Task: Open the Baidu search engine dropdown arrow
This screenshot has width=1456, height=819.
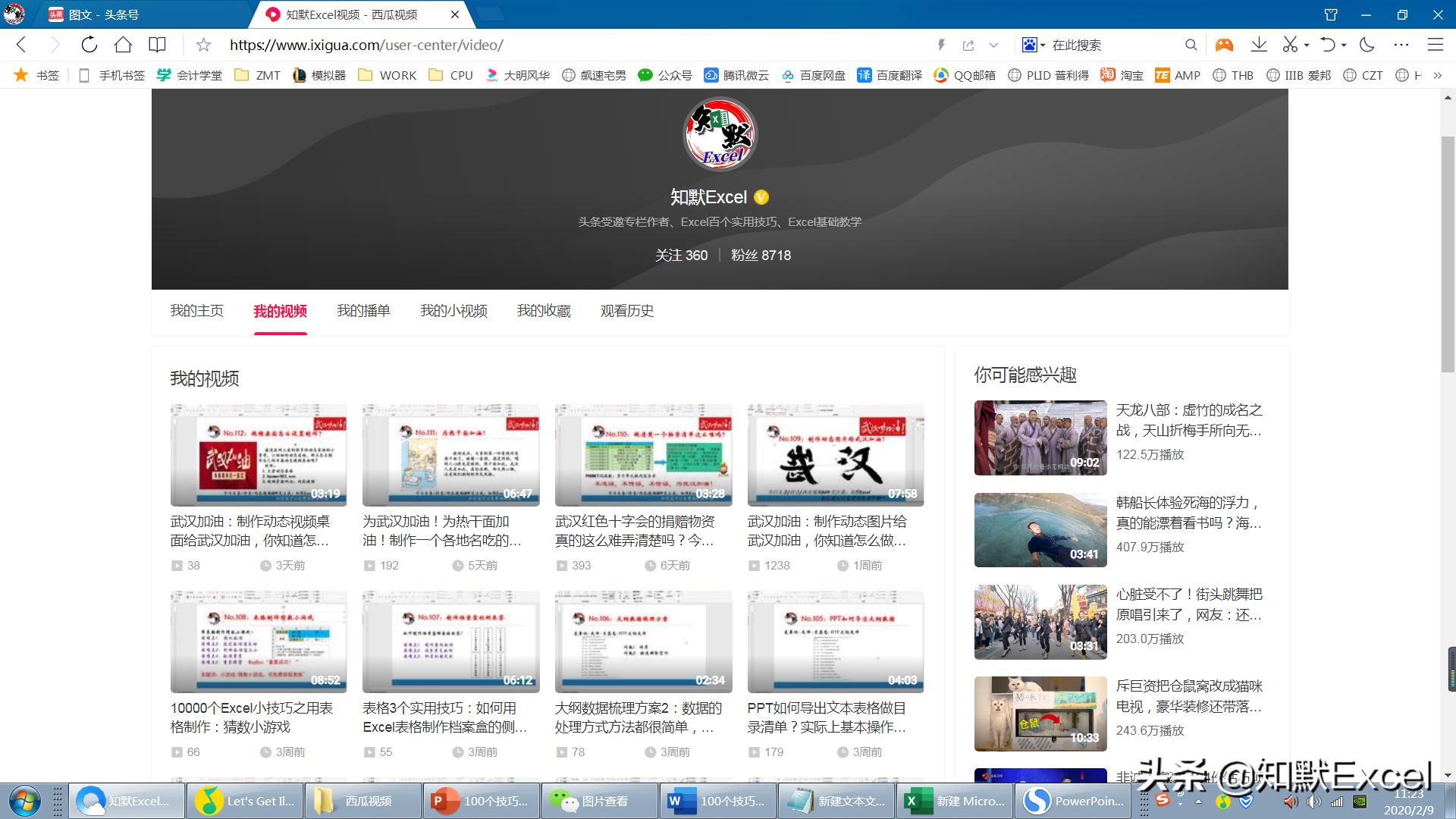Action: coord(1043,45)
